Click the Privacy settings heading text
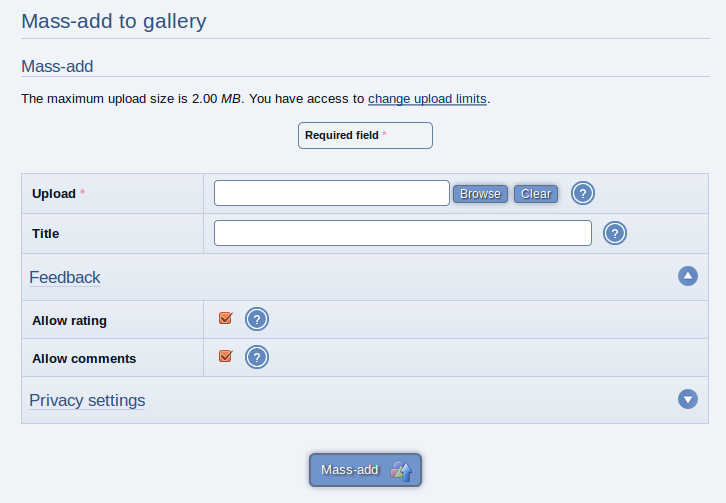726x503 pixels. tap(87, 400)
